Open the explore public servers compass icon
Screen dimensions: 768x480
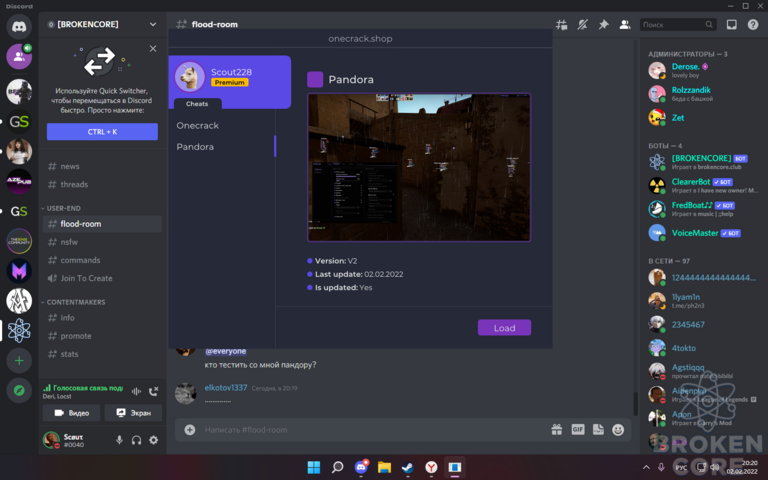(19, 391)
